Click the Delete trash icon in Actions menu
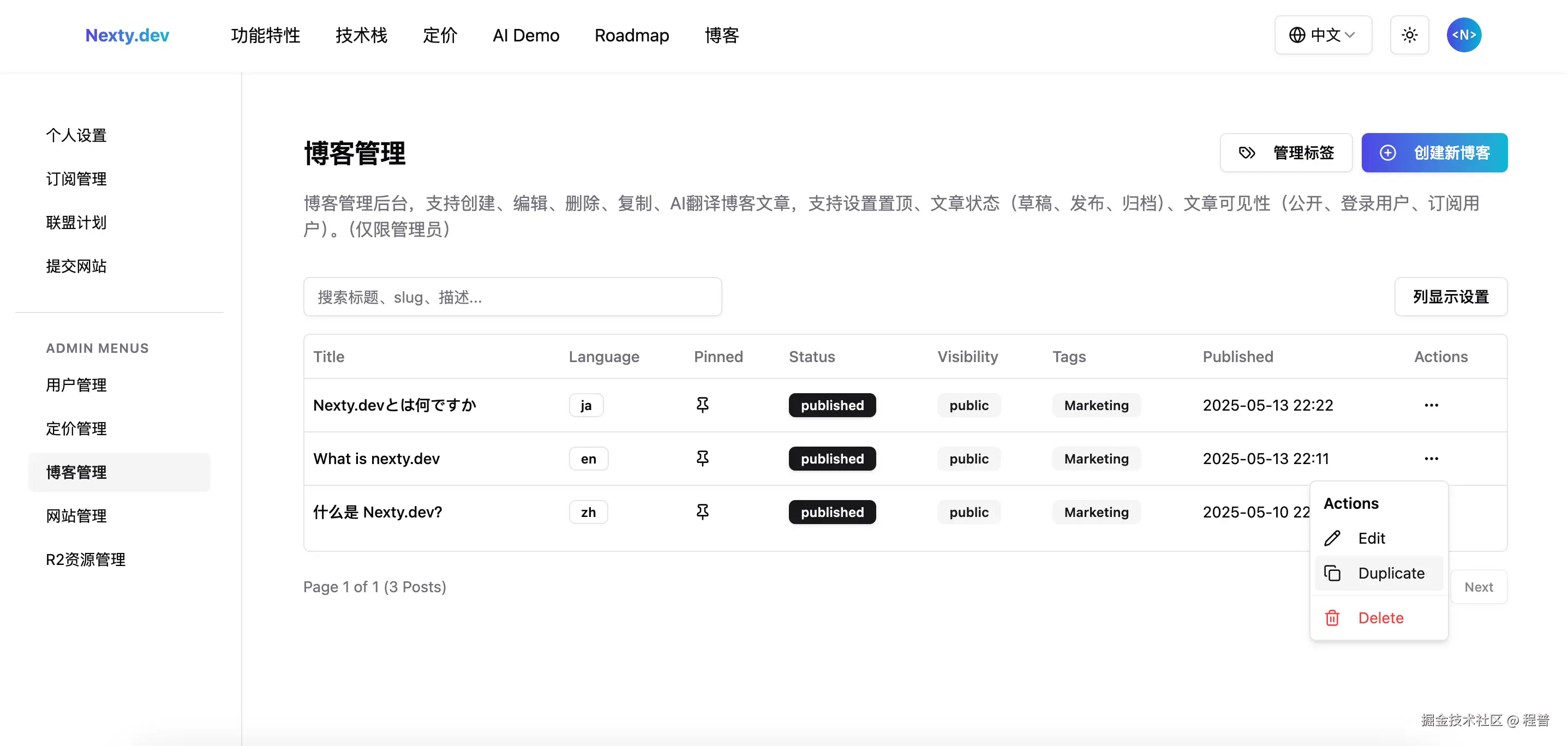 [1333, 618]
